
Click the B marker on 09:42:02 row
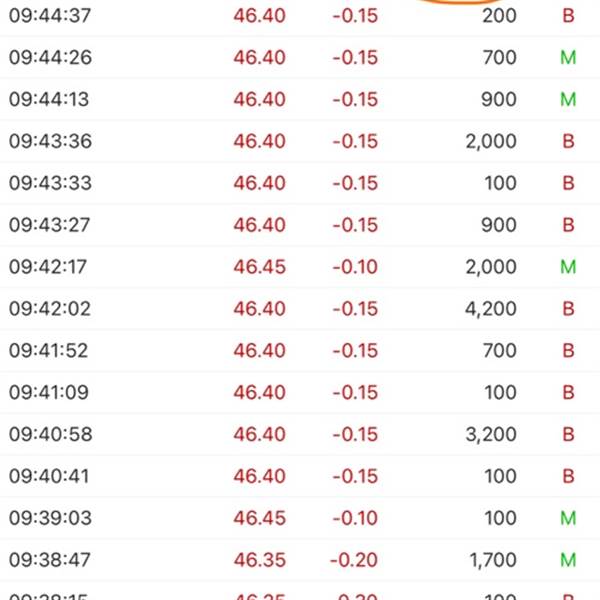point(568,308)
